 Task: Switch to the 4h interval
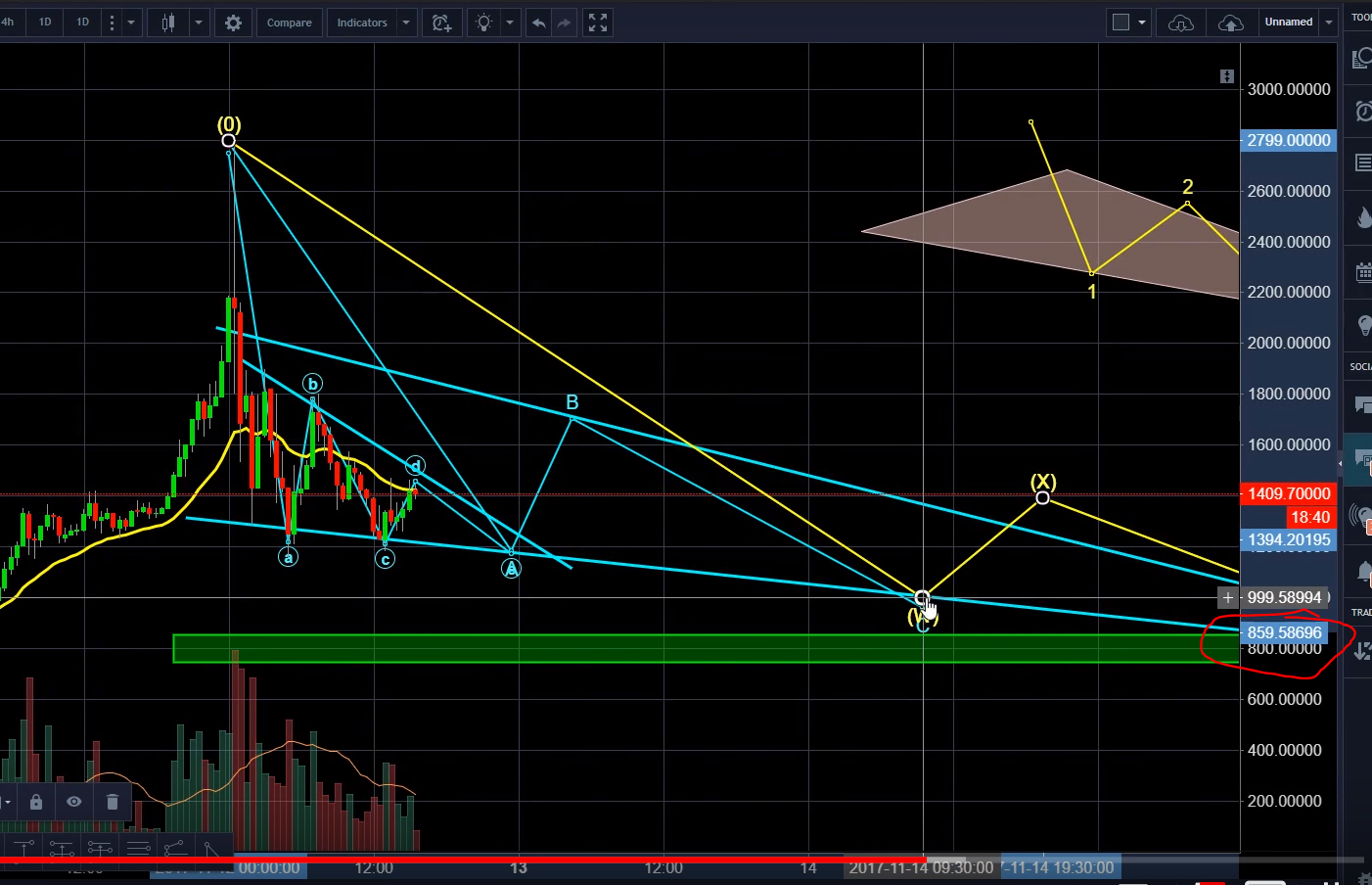click(8, 22)
